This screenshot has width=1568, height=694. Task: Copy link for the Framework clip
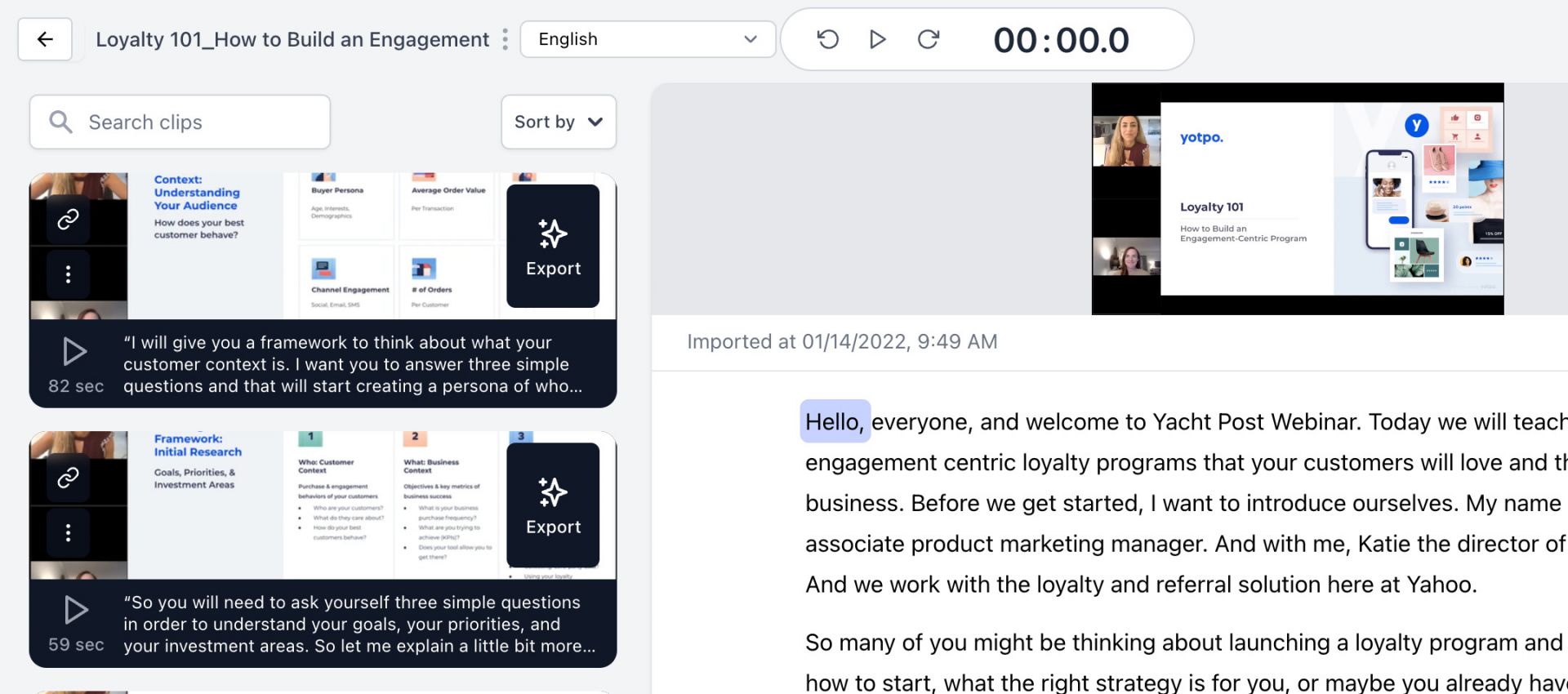pyautogui.click(x=68, y=477)
